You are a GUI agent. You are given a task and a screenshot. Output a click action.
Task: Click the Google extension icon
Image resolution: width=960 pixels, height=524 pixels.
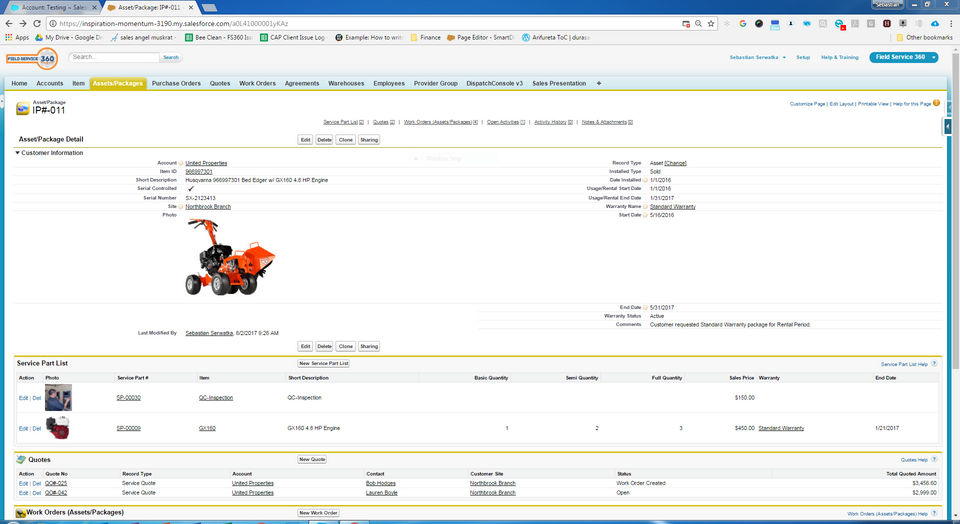(743, 23)
